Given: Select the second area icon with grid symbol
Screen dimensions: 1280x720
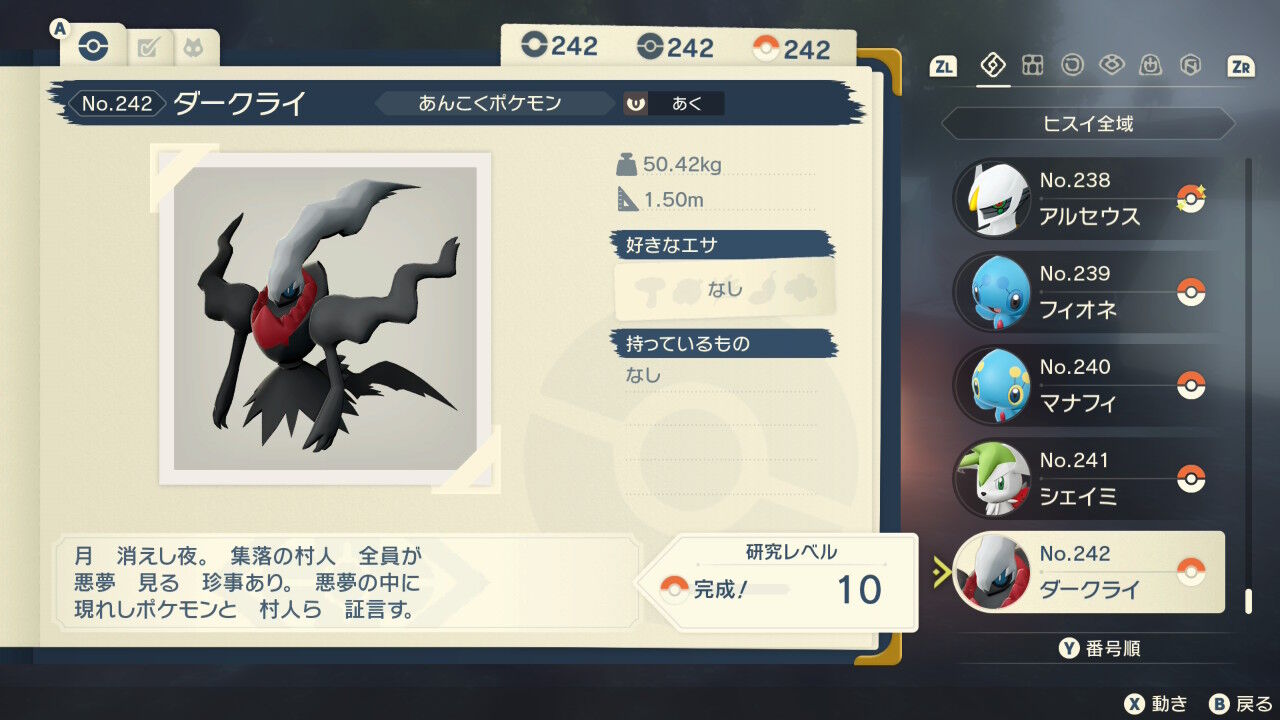Looking at the screenshot, I should click(x=1033, y=66).
